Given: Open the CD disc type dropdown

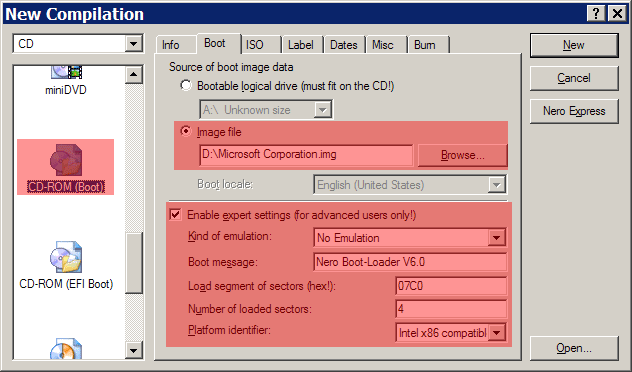Looking at the screenshot, I should pos(133,44).
